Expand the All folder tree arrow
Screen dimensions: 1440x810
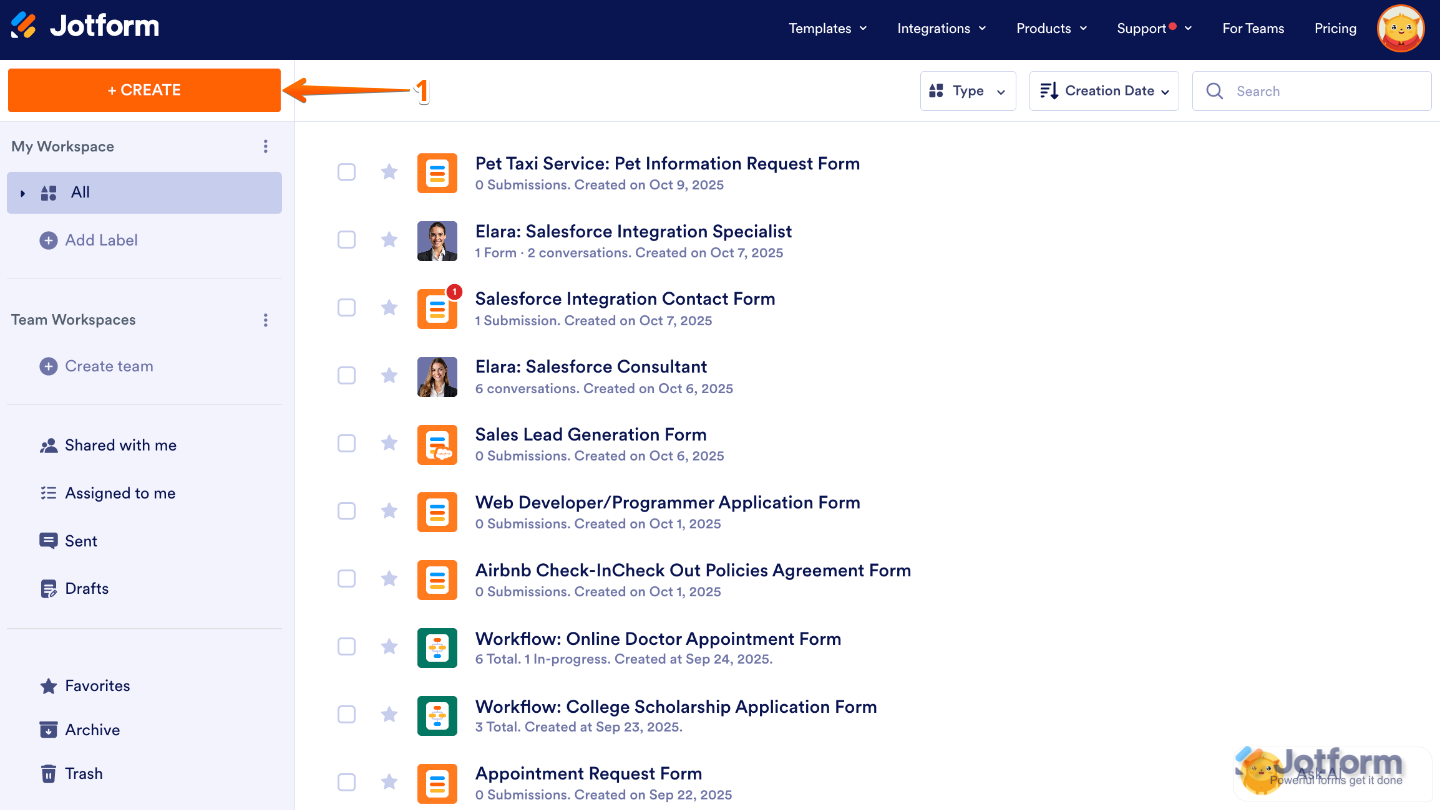pos(23,193)
